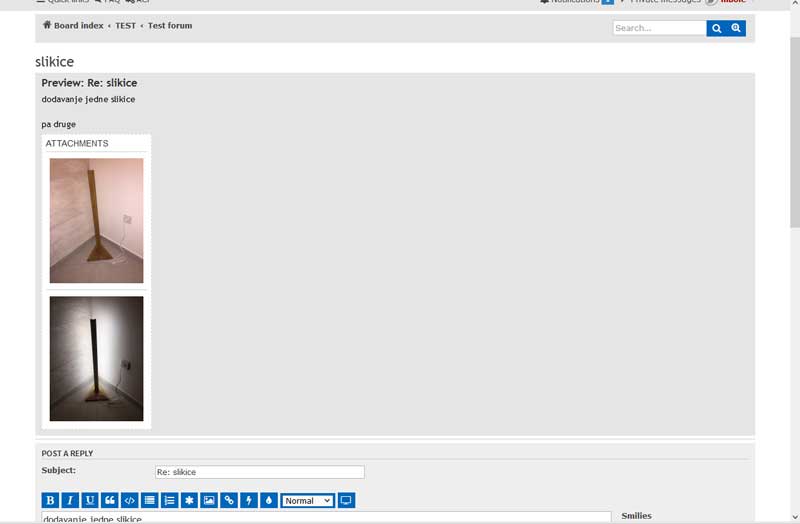
Task: Insert Flash BBCode using lightning icon
Action: tap(249, 501)
